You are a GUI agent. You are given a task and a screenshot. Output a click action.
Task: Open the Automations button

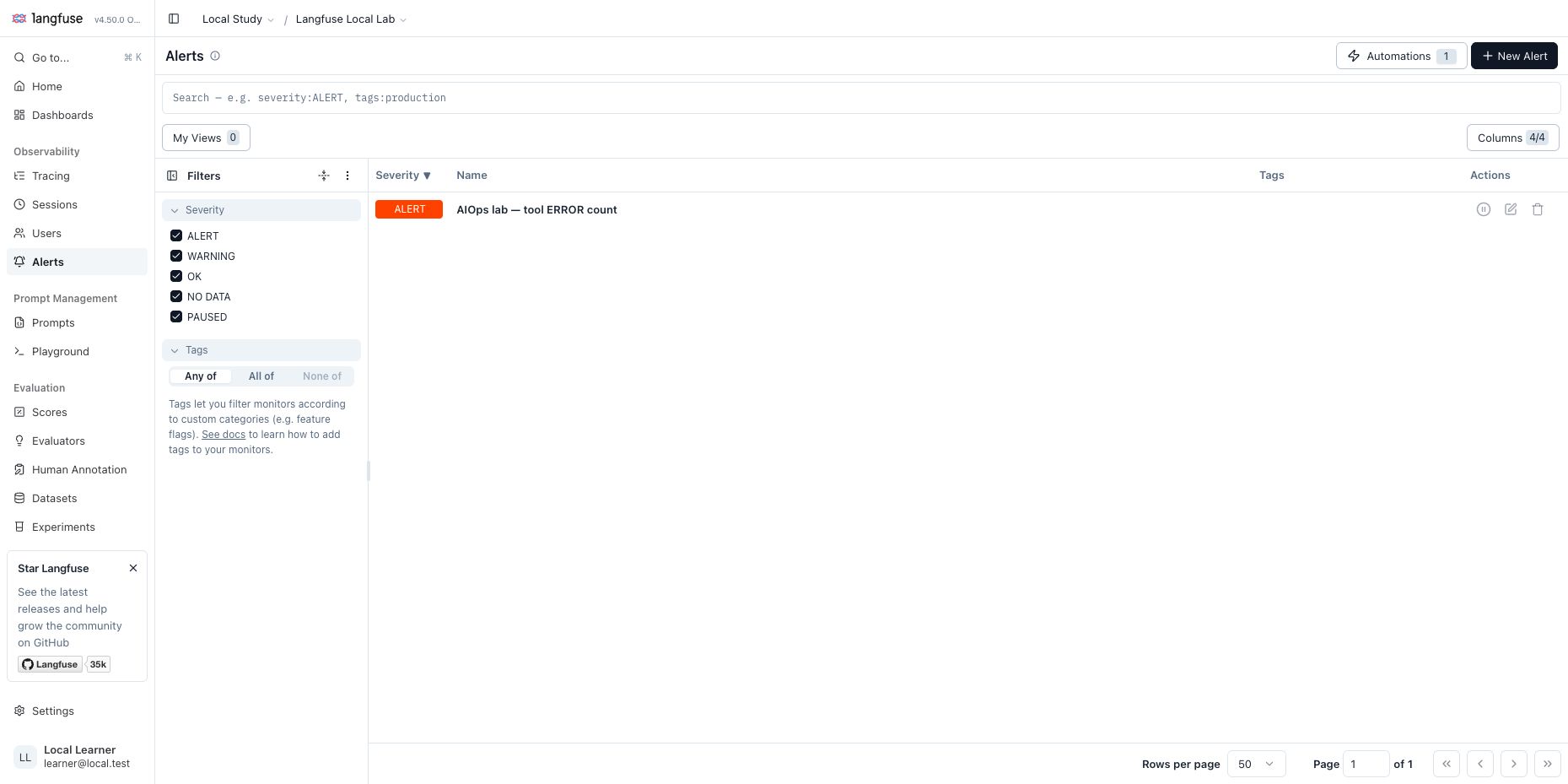(x=1402, y=56)
